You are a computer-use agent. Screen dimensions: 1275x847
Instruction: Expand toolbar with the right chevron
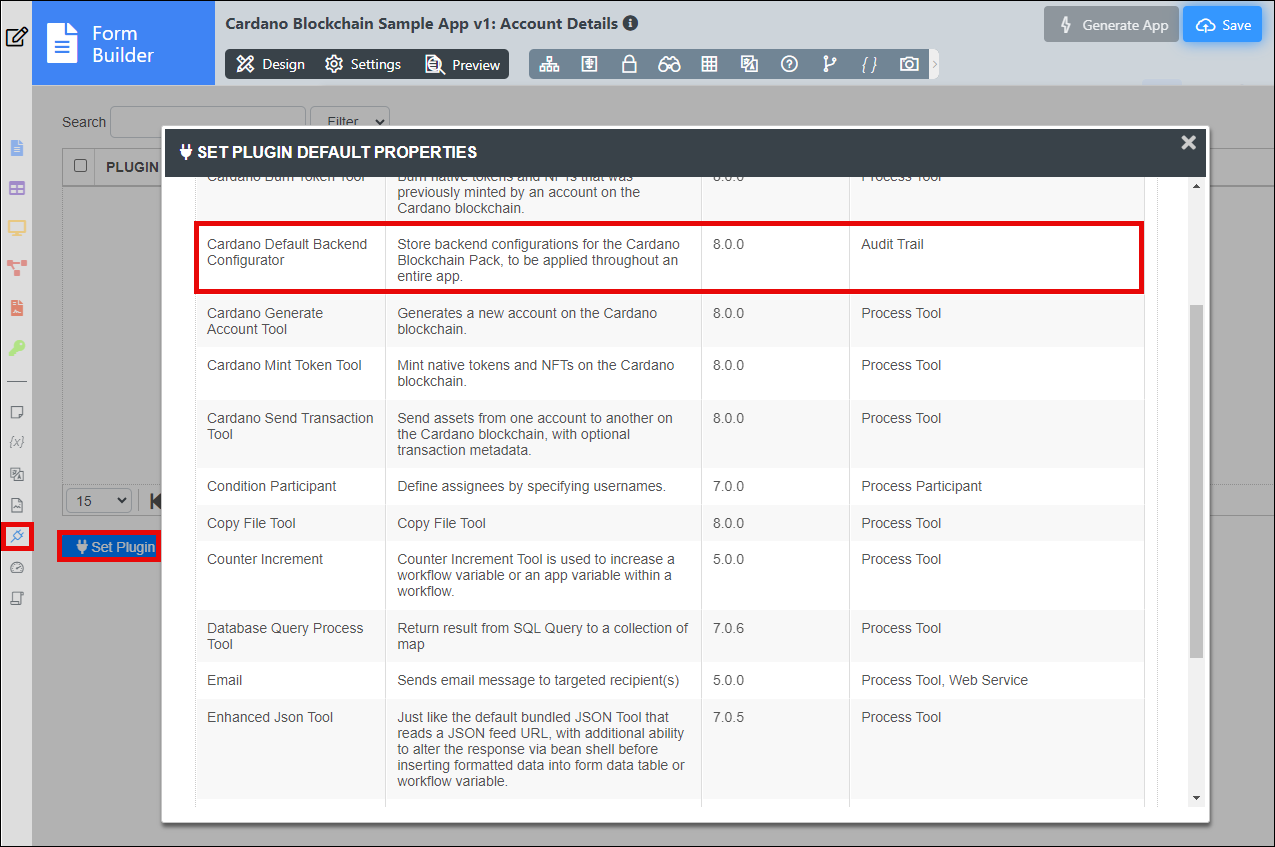[x=935, y=64]
